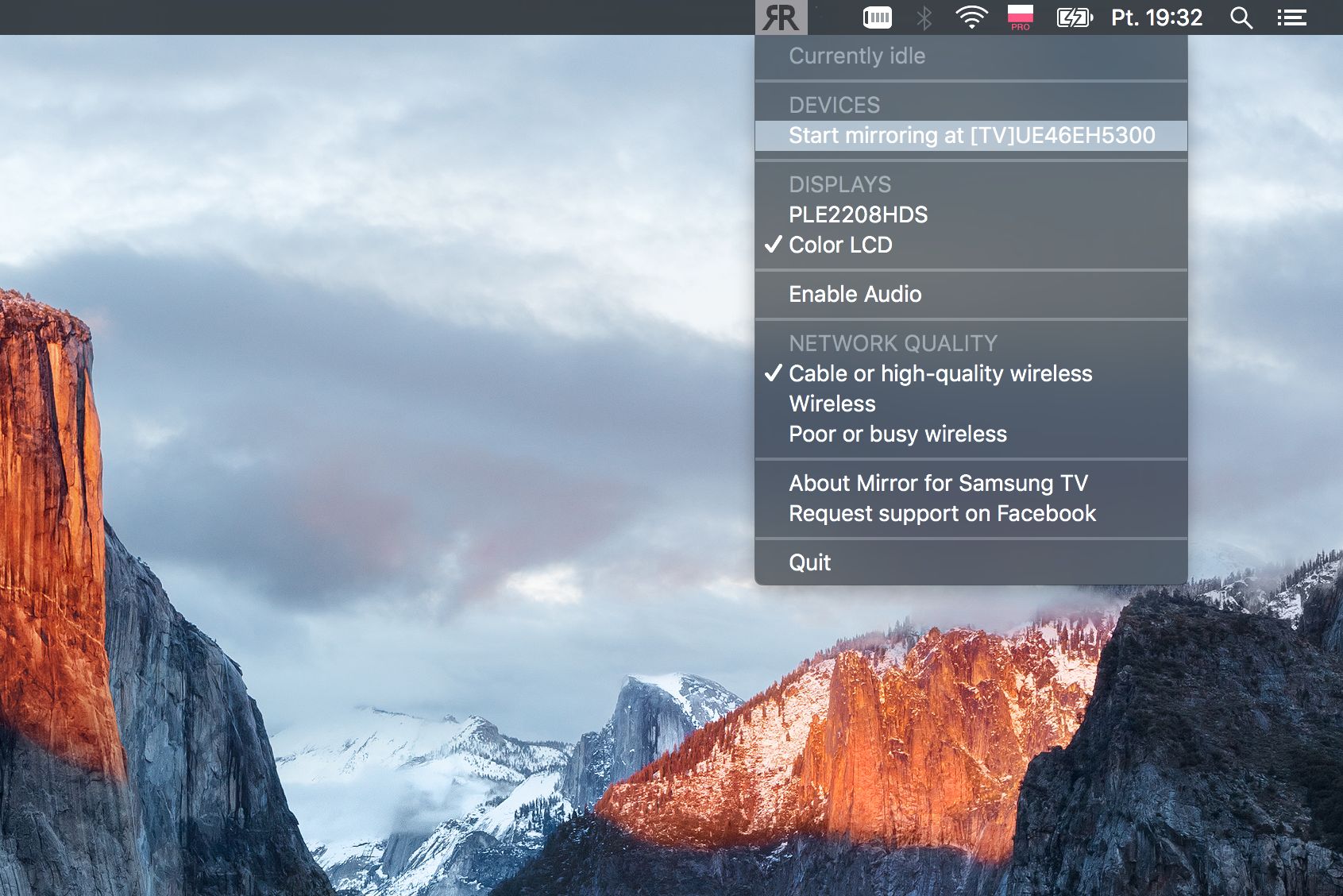
Task: Click Request support on Facebook
Action: pyautogui.click(x=971, y=513)
